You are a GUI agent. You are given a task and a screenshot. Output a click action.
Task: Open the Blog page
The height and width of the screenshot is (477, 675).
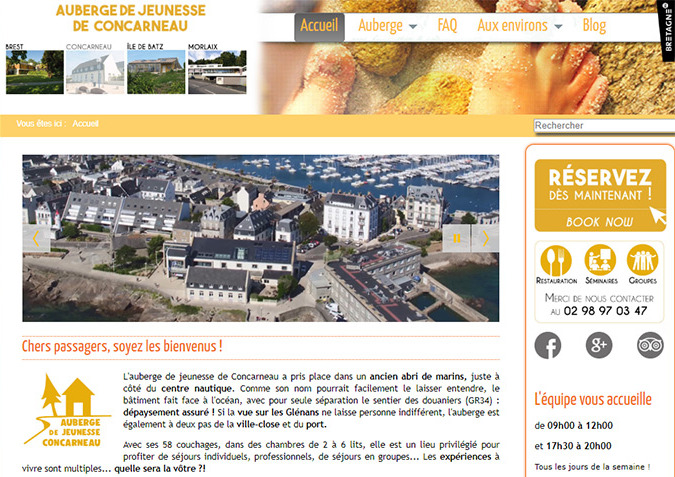click(594, 25)
